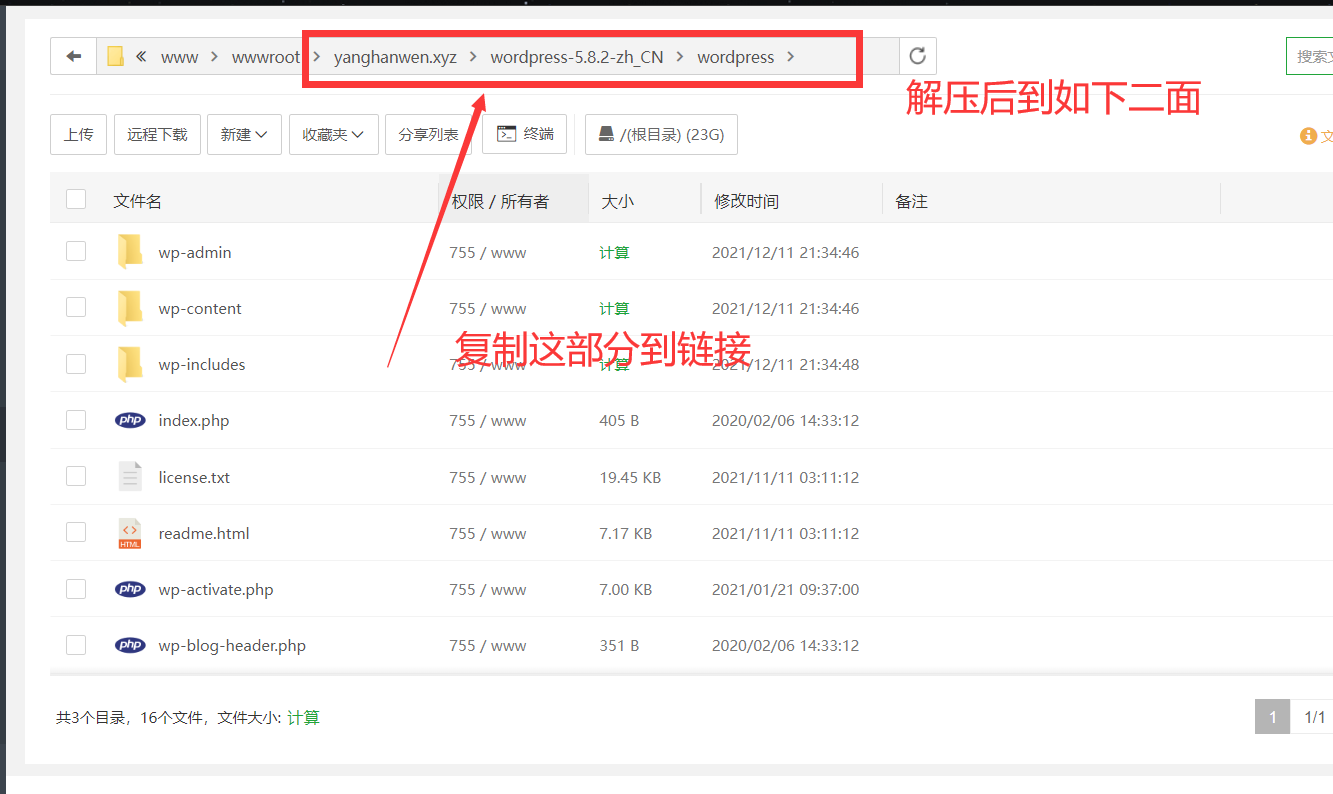Check the license.txt row checkbox

76,476
